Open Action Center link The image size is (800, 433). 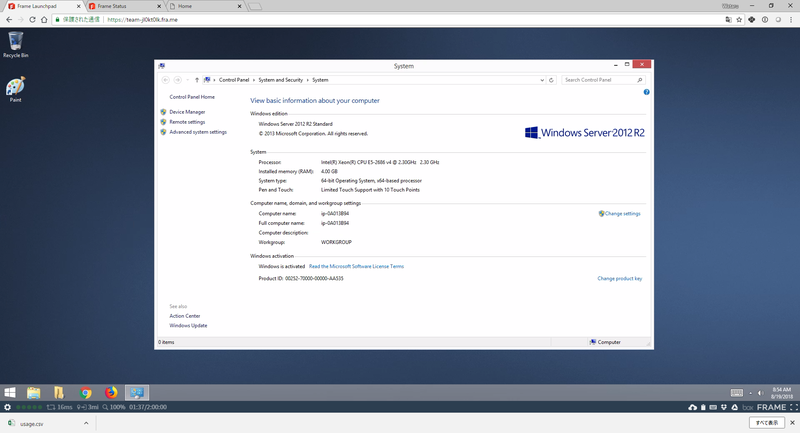click(x=185, y=316)
